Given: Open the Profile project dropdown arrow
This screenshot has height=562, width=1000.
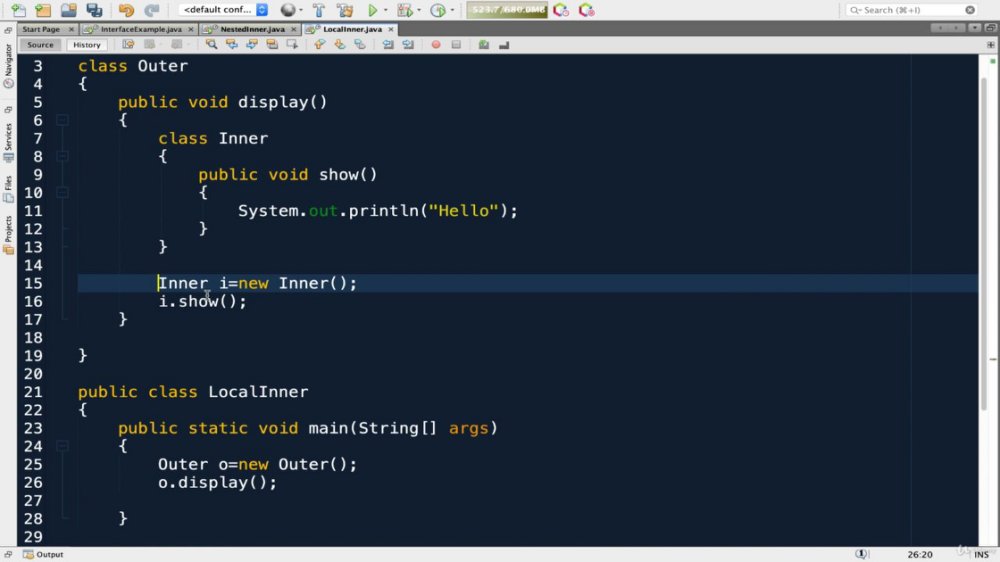Looking at the screenshot, I should click(452, 10).
